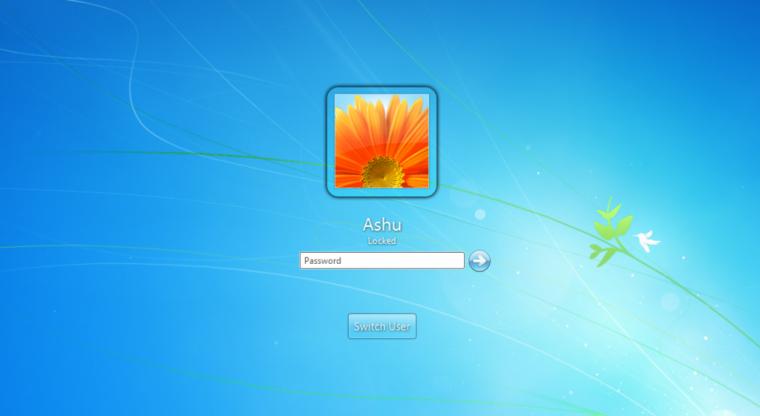The width and height of the screenshot is (760, 416).
Task: Click the yellow center of the flower
Action: tap(381, 174)
